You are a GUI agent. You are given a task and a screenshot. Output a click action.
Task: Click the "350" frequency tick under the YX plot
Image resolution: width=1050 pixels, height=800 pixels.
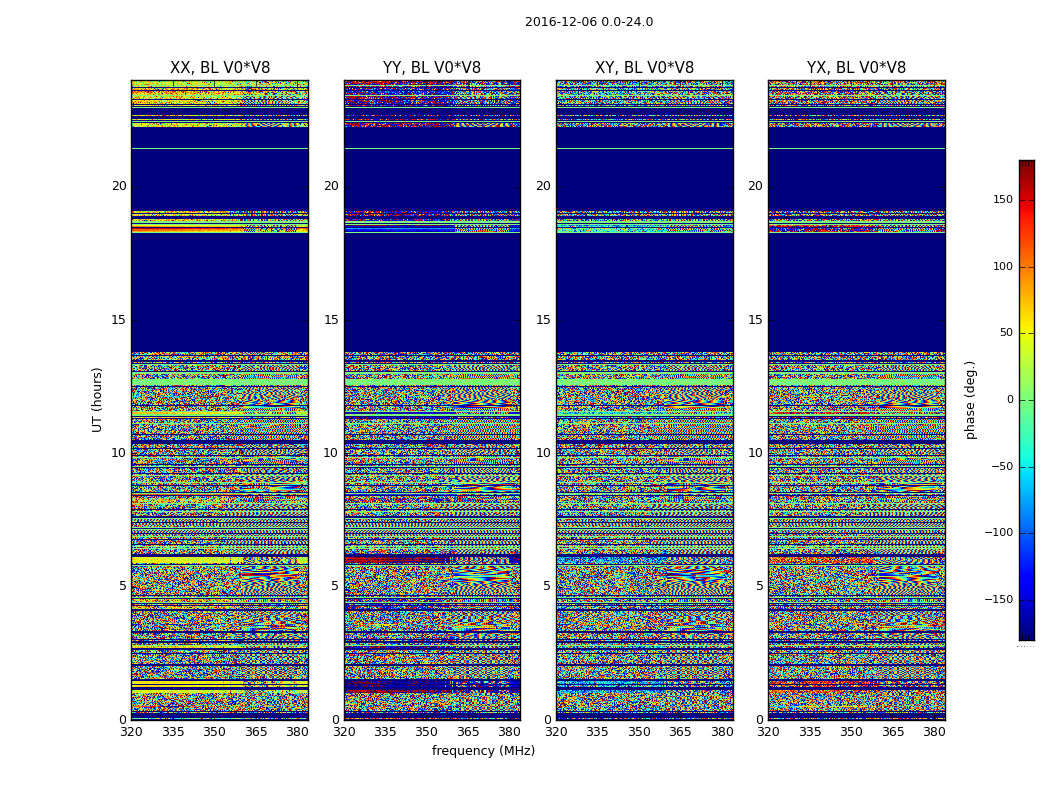pos(851,732)
